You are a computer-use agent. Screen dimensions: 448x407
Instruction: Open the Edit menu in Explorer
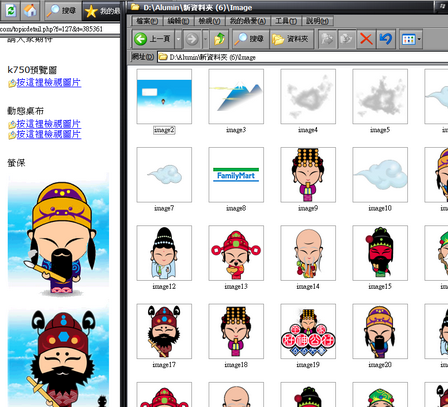178,21
